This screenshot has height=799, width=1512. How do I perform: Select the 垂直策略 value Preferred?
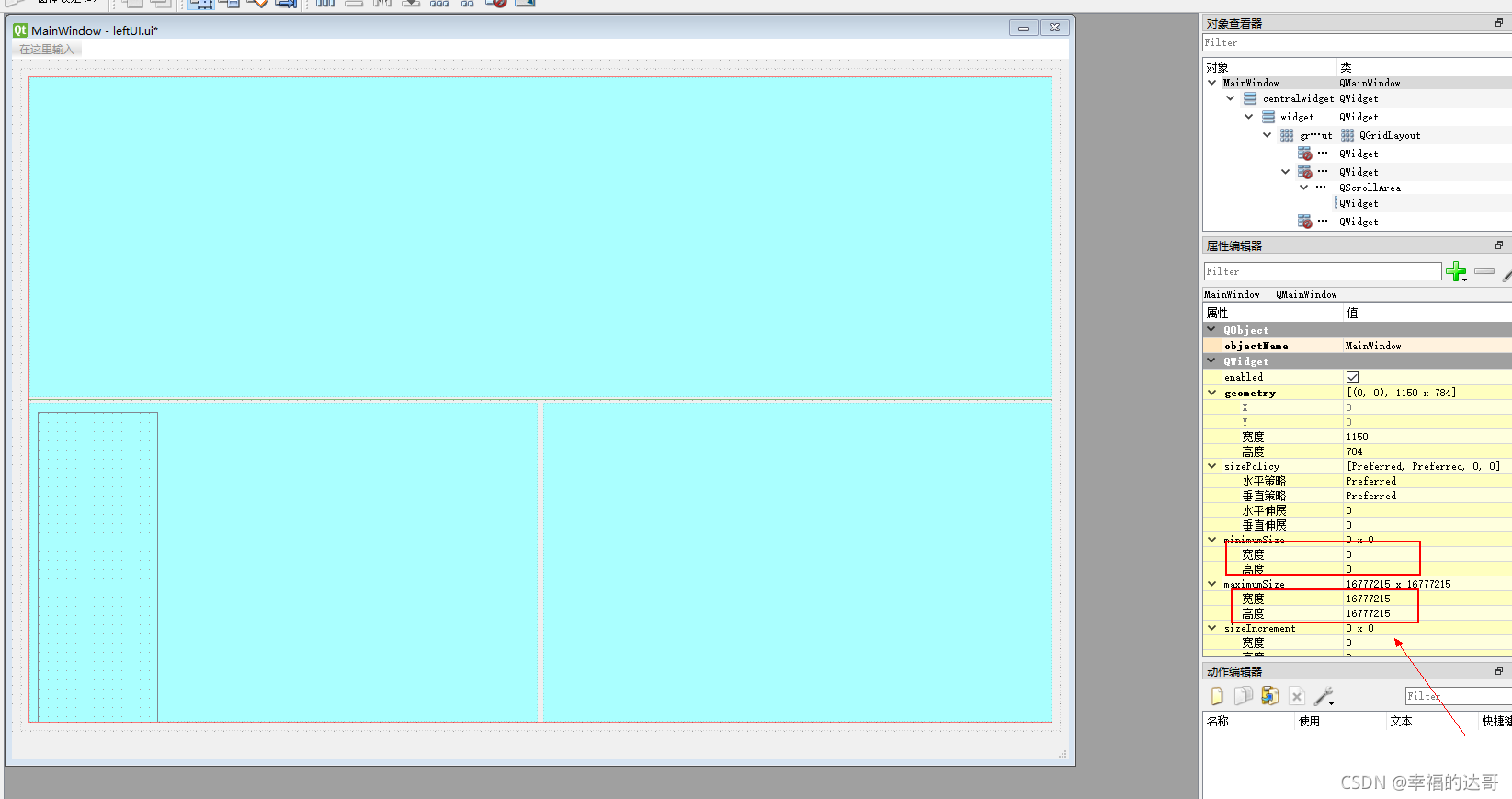click(1370, 496)
